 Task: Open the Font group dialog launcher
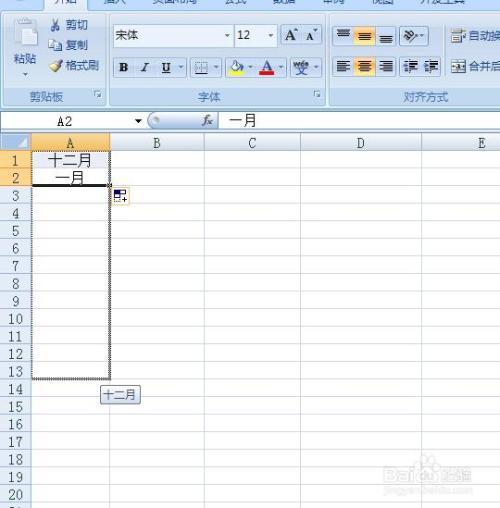(x=317, y=94)
